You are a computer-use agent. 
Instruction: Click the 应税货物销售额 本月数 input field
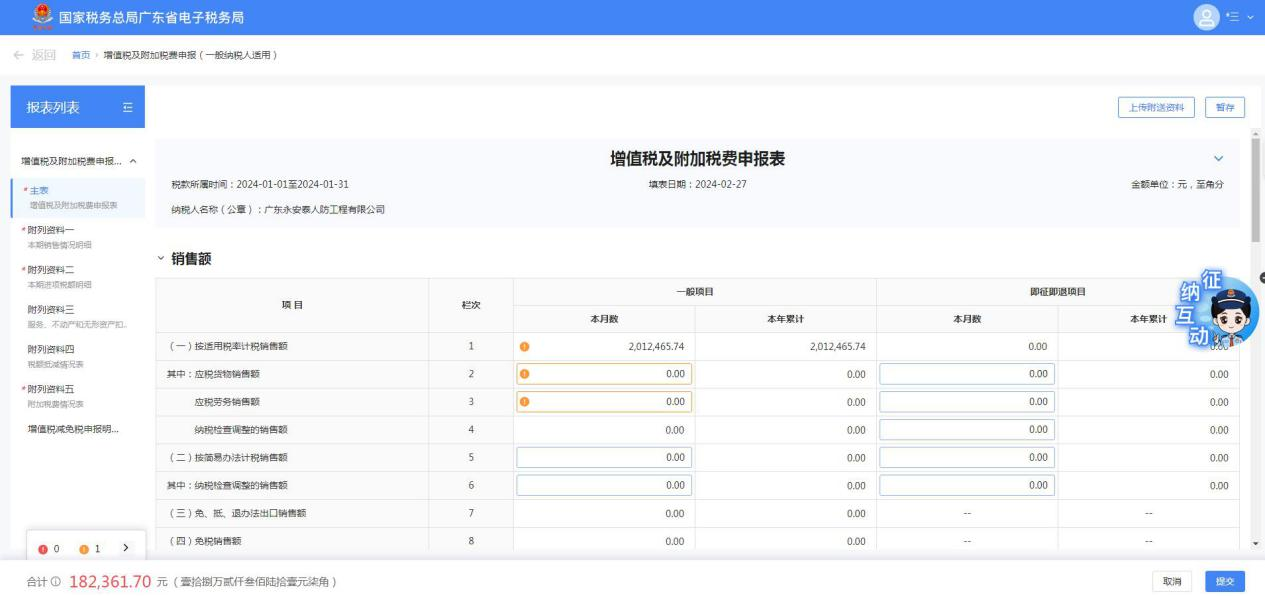pos(604,374)
